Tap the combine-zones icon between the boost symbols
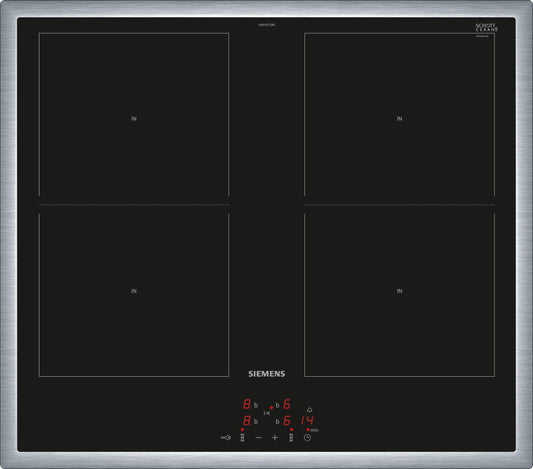This screenshot has height=469, width=533. coord(267,413)
